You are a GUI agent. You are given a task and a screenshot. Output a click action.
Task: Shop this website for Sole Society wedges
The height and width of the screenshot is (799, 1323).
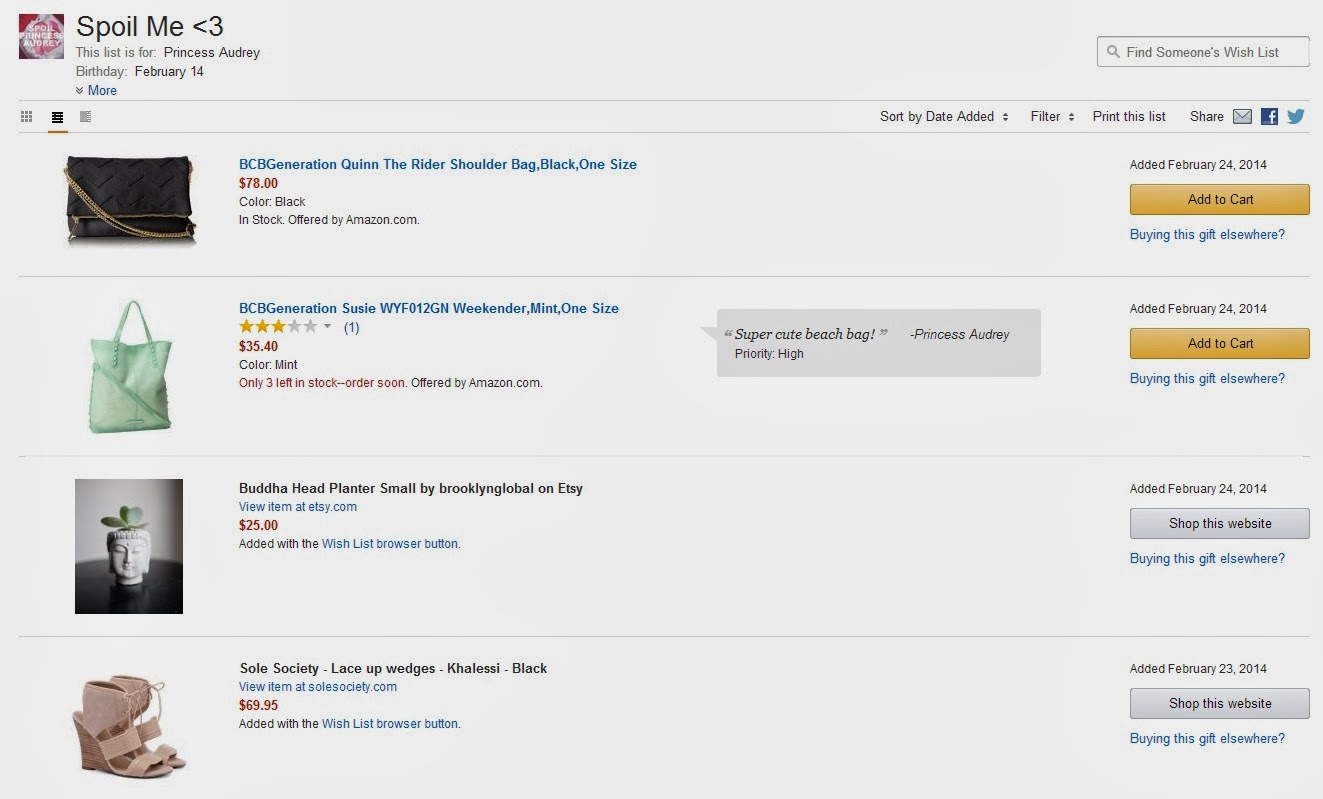[x=1220, y=703]
